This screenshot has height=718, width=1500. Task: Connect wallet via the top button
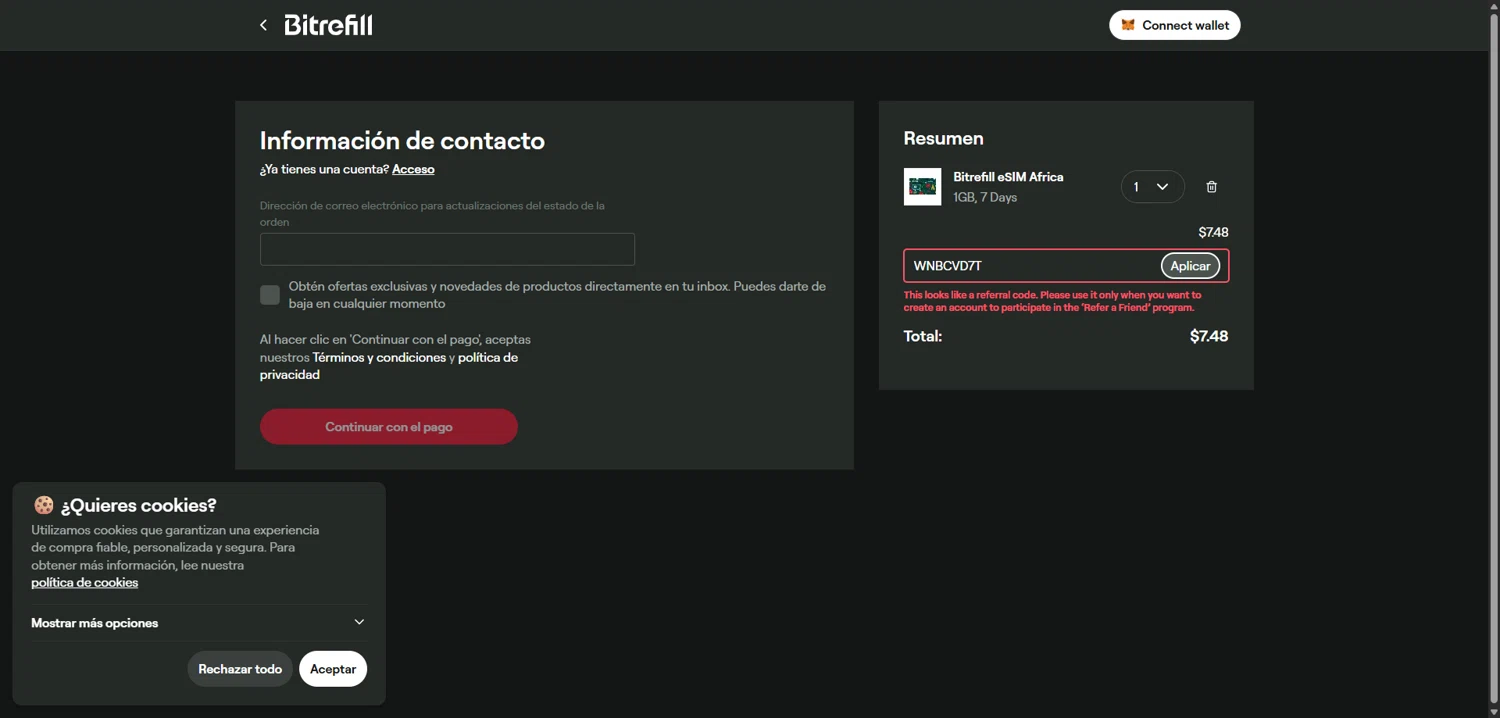pos(1175,25)
